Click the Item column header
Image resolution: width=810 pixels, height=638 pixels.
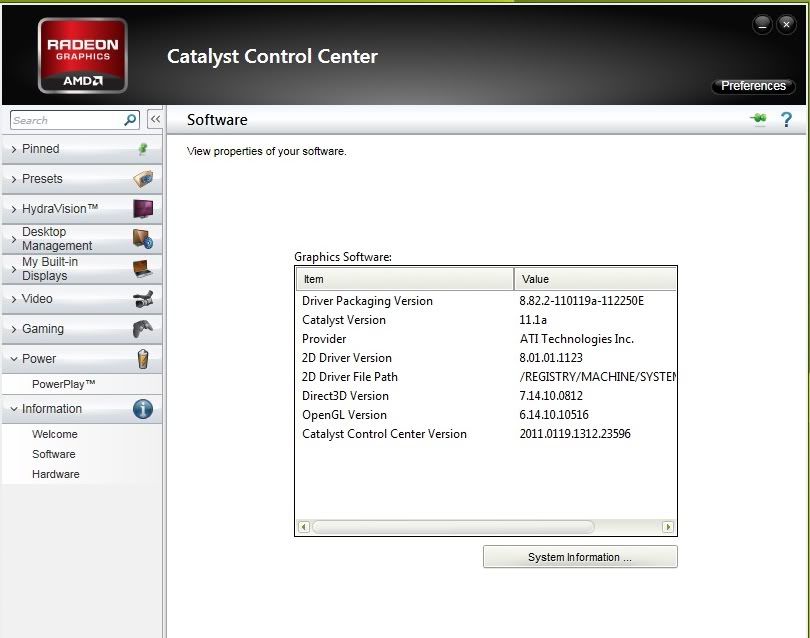click(x=405, y=279)
